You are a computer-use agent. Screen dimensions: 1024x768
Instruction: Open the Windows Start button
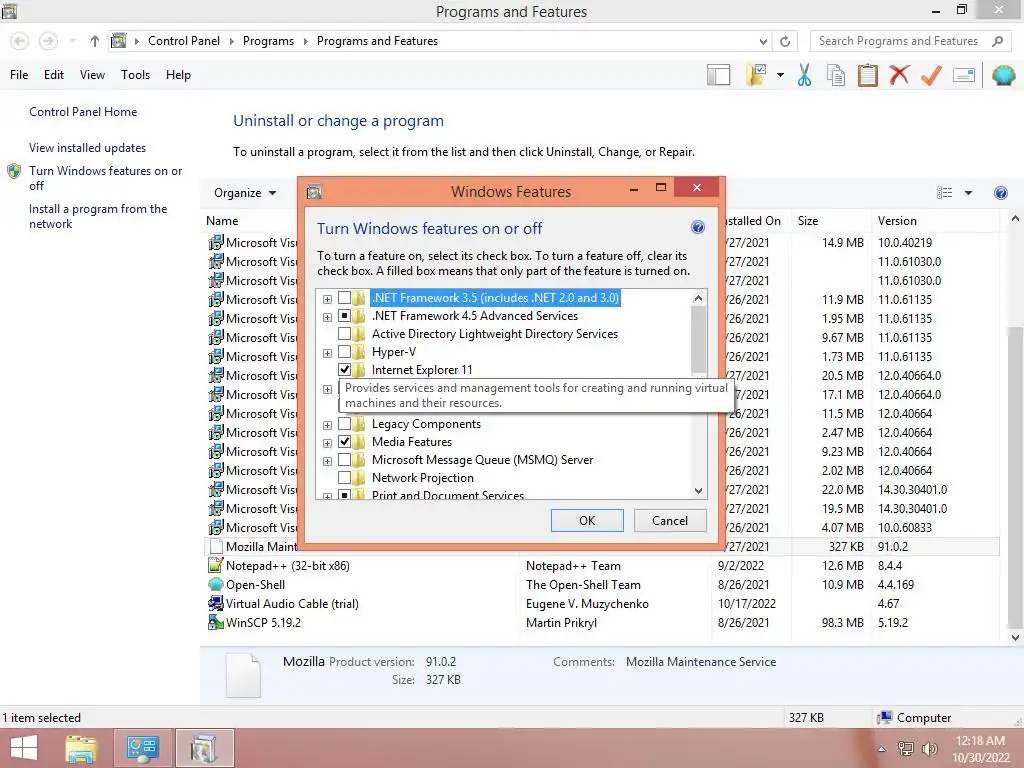tap(24, 748)
